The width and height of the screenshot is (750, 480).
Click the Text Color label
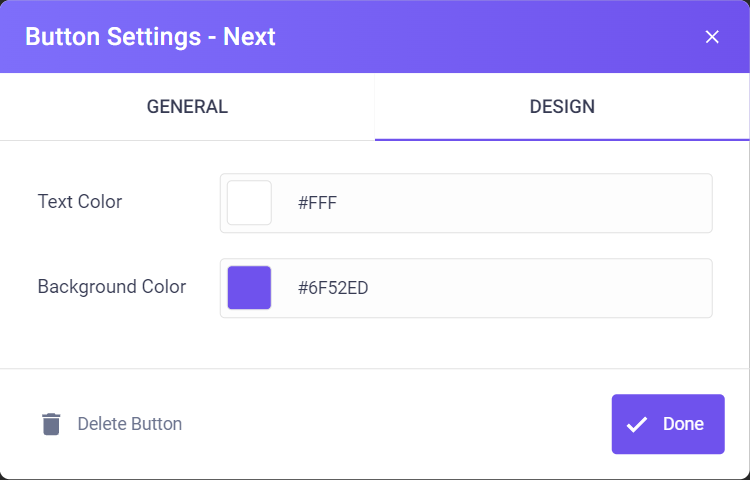coord(80,202)
